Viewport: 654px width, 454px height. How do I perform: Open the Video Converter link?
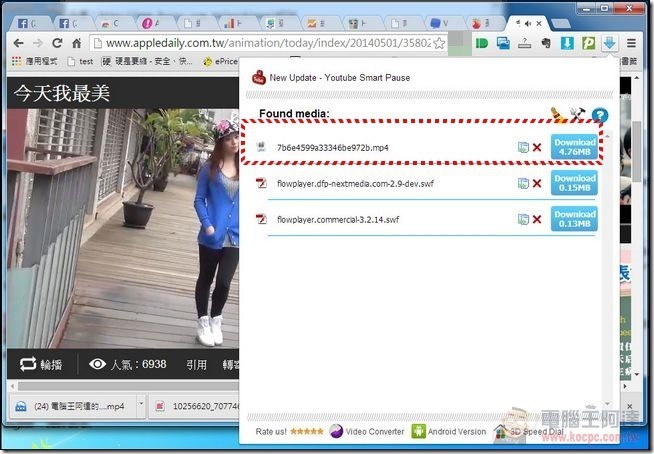367,432
